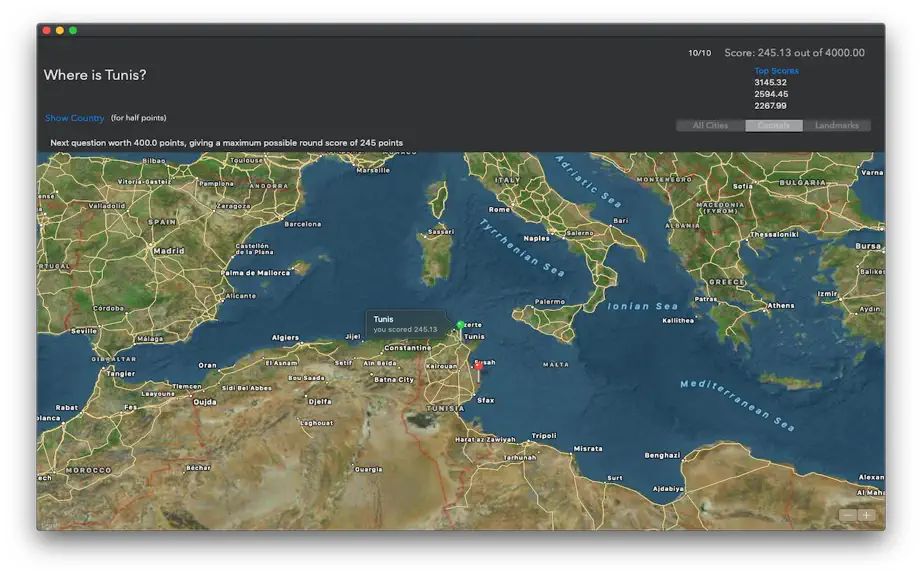Click the Sofia label on the map
Screen dimensions: 922x576
743,186
